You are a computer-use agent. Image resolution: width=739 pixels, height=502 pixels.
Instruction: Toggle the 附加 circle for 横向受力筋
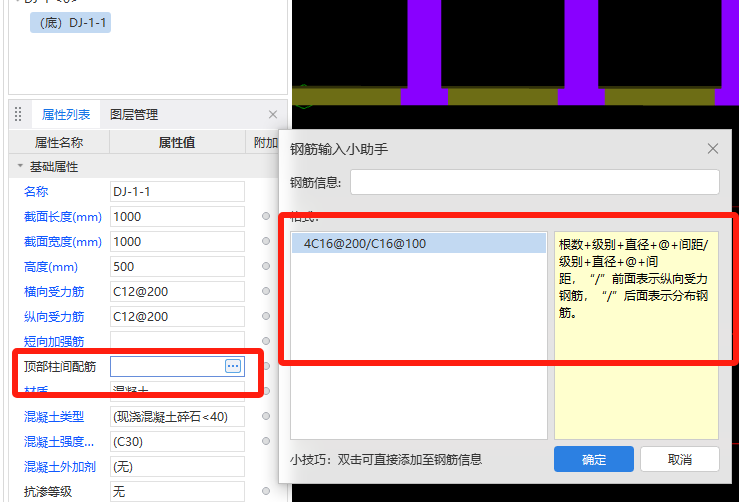click(266, 291)
